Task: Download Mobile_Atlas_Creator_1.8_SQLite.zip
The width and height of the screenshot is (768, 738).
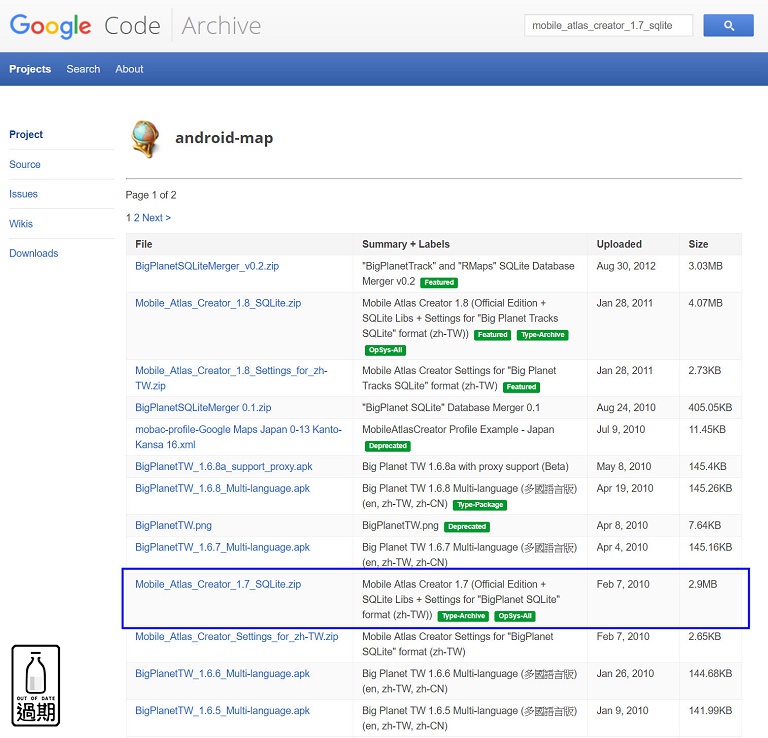Action: [218, 303]
